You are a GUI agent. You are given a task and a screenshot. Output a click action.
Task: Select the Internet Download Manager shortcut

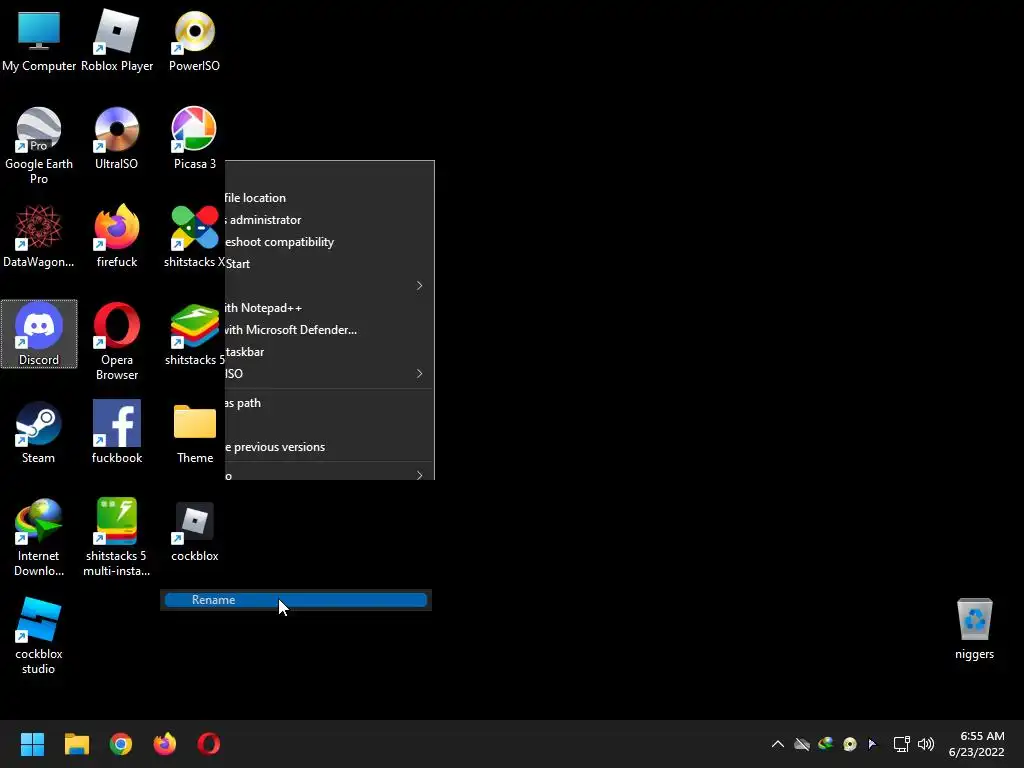click(x=39, y=537)
